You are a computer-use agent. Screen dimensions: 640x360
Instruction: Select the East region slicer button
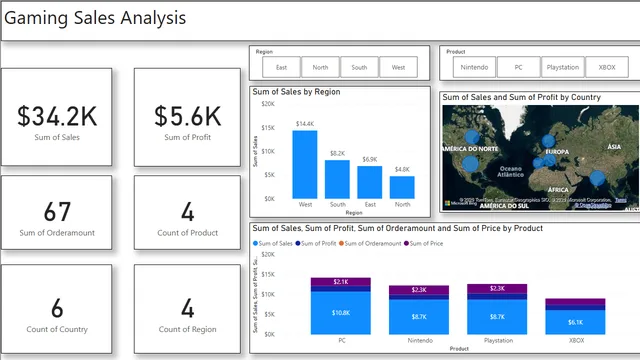pyautogui.click(x=281, y=67)
